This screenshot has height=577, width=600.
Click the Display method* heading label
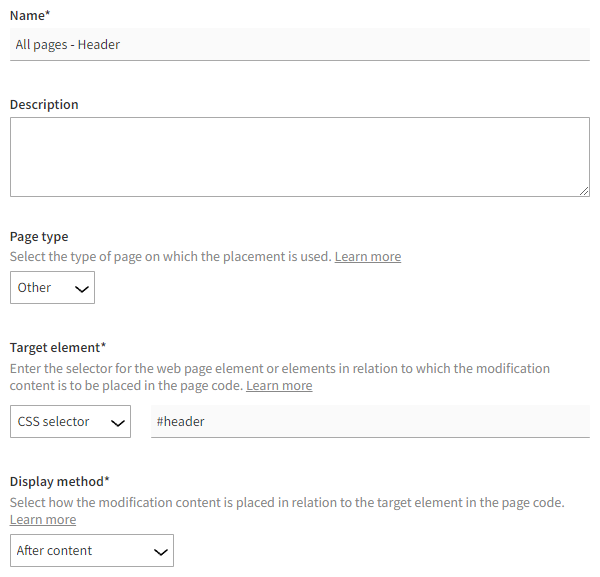[60, 482]
